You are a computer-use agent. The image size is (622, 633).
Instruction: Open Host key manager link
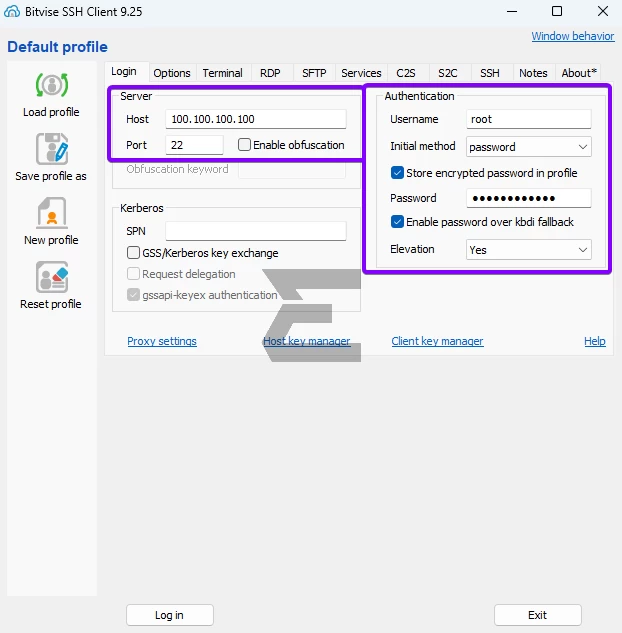pos(307,341)
